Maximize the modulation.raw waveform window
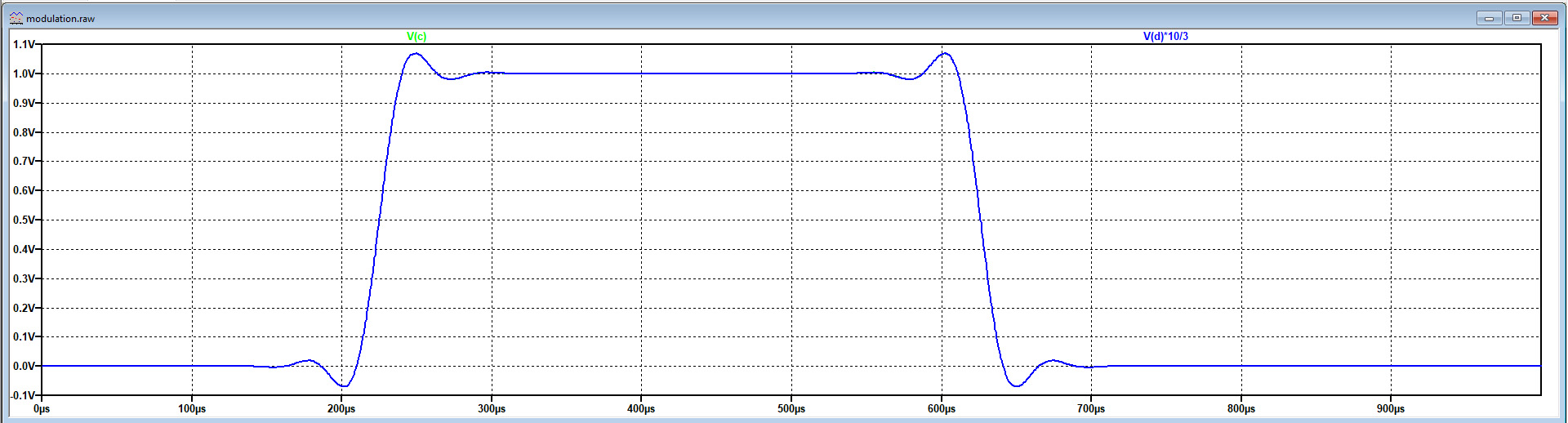The image size is (1568, 423). (1517, 17)
